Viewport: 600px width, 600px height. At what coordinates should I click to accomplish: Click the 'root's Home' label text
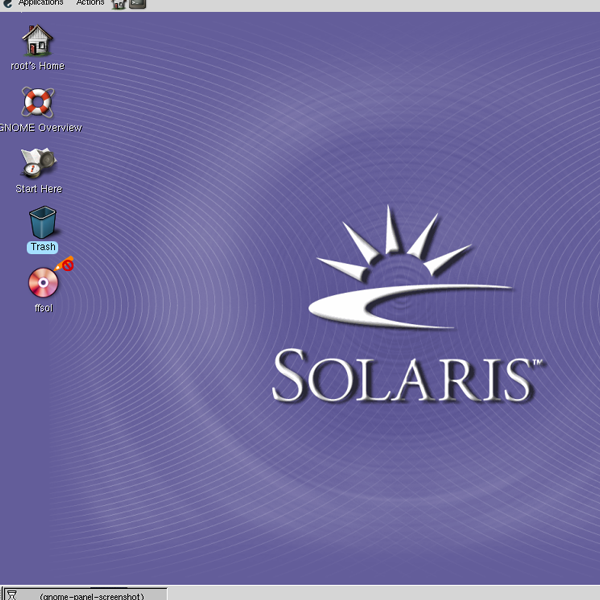(x=38, y=66)
